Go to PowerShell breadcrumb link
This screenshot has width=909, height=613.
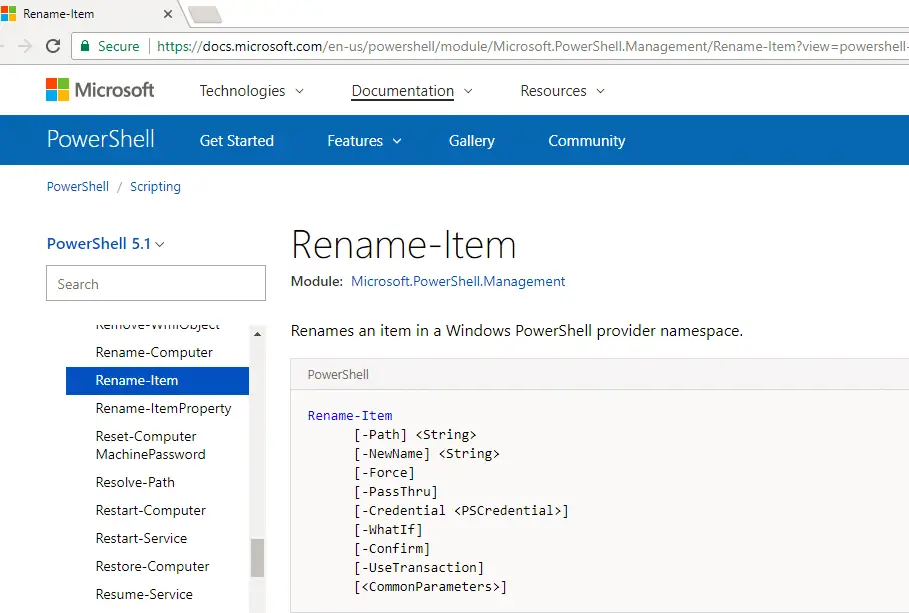tap(78, 187)
